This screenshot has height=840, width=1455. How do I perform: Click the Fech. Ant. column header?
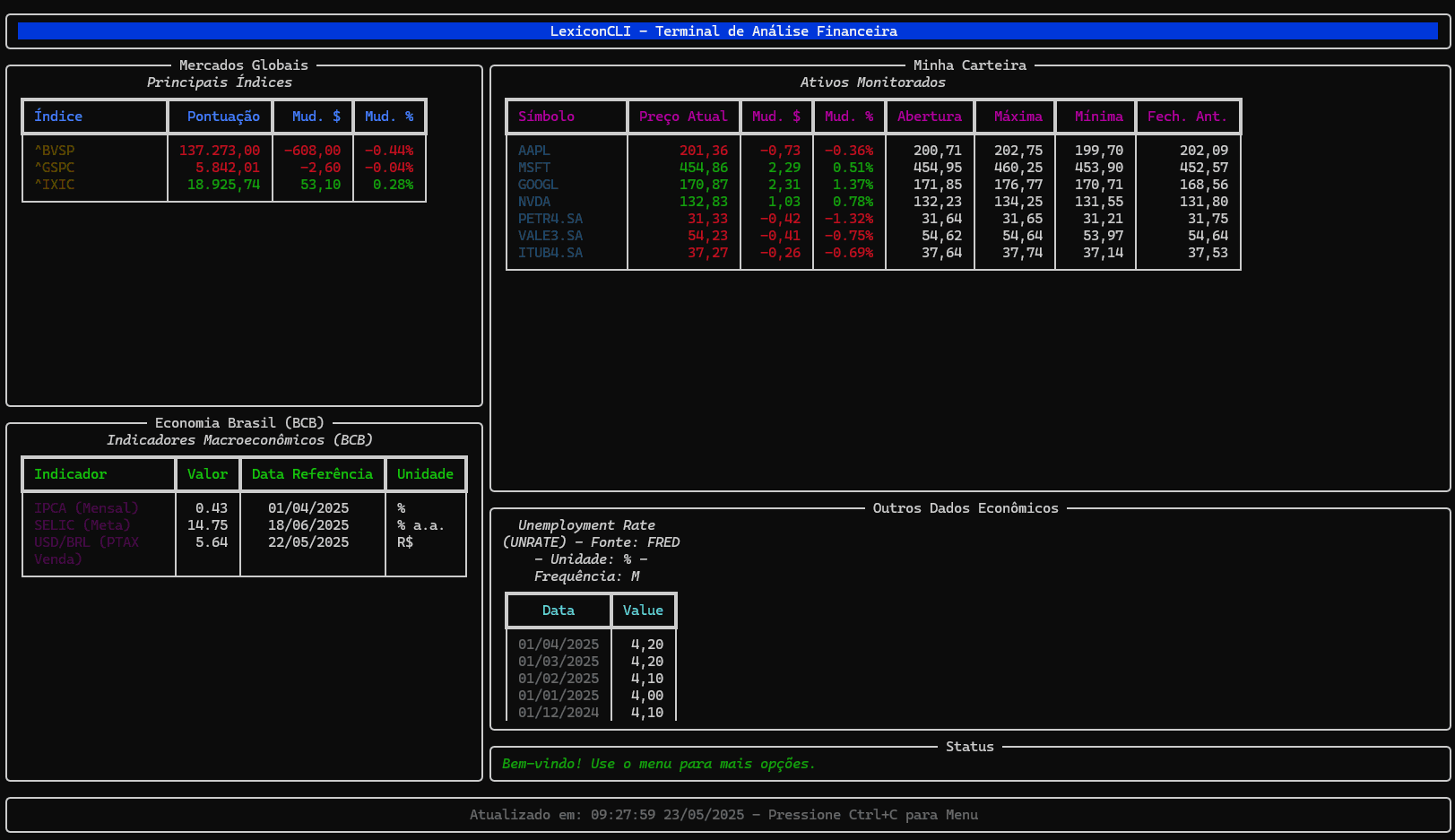1187,117
